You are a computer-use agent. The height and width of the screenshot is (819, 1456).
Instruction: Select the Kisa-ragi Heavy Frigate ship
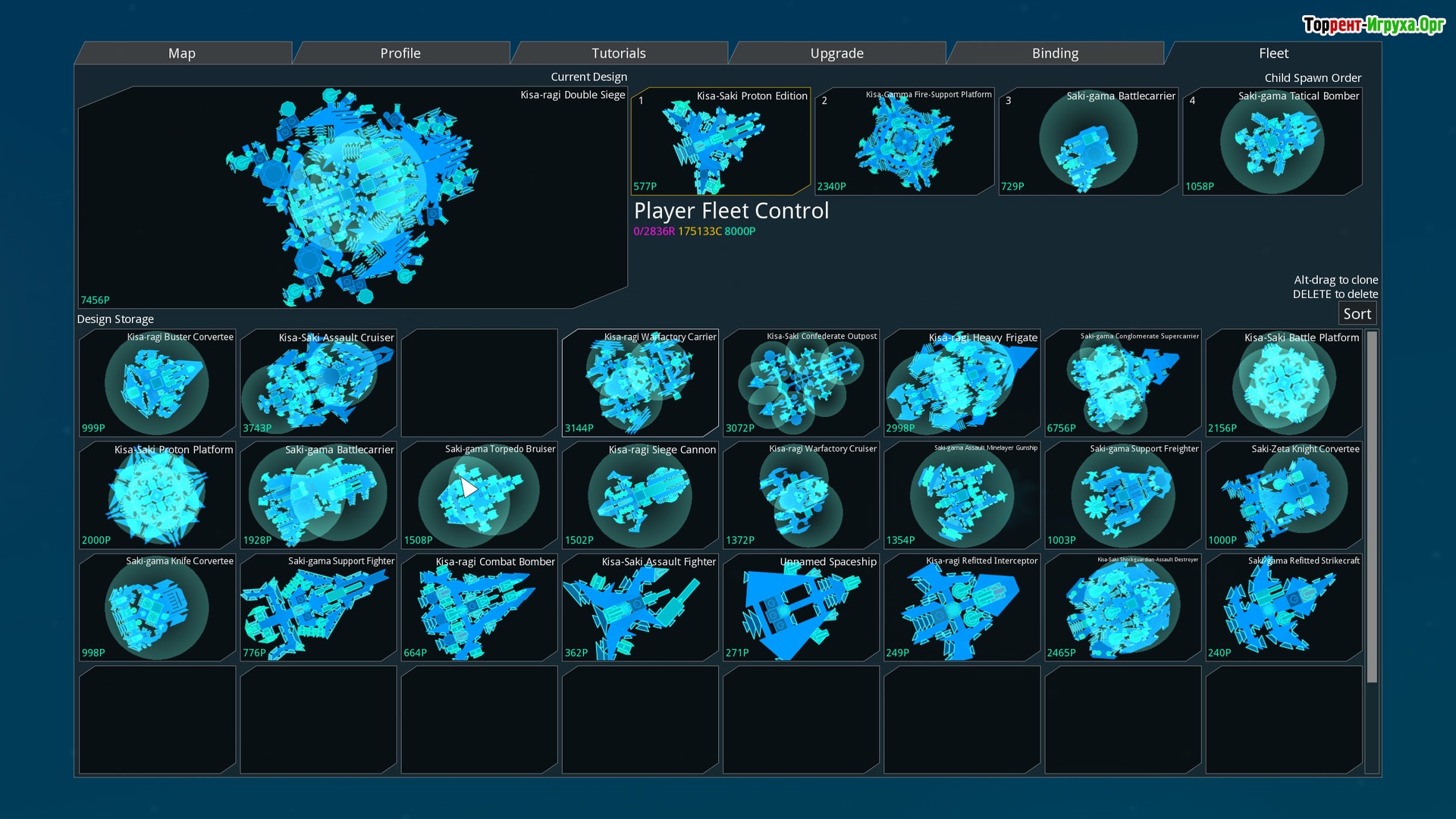(x=962, y=383)
